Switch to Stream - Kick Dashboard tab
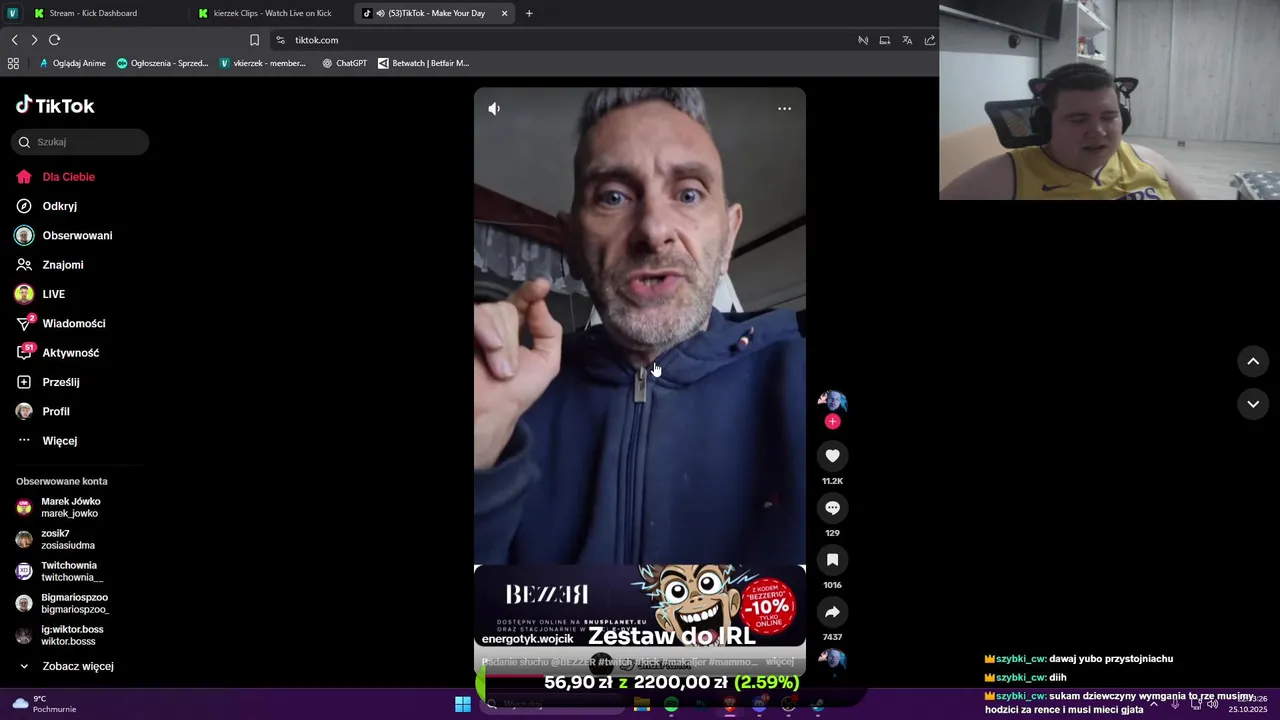Viewport: 1280px width, 720px height. pyautogui.click(x=92, y=13)
